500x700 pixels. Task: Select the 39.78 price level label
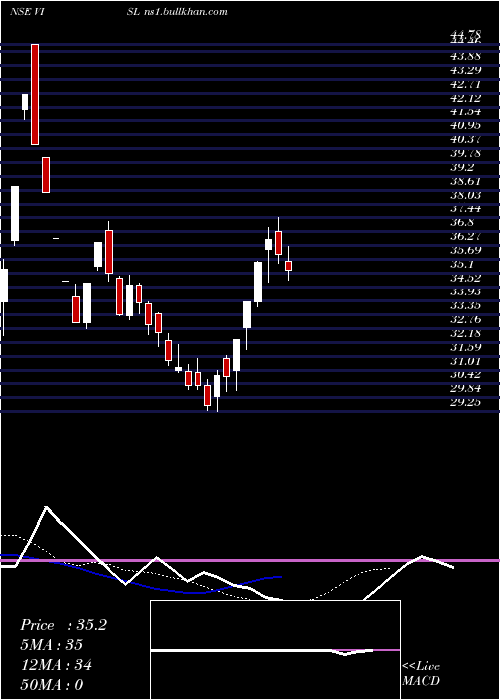tap(465, 154)
